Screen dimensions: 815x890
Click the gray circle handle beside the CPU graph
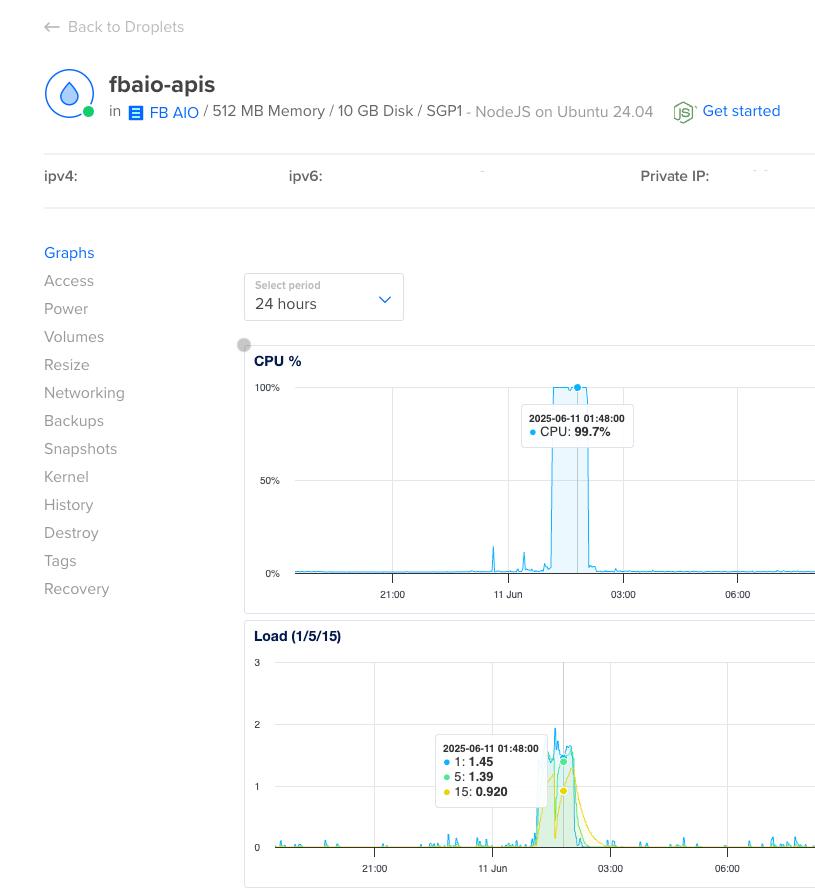tap(244, 345)
